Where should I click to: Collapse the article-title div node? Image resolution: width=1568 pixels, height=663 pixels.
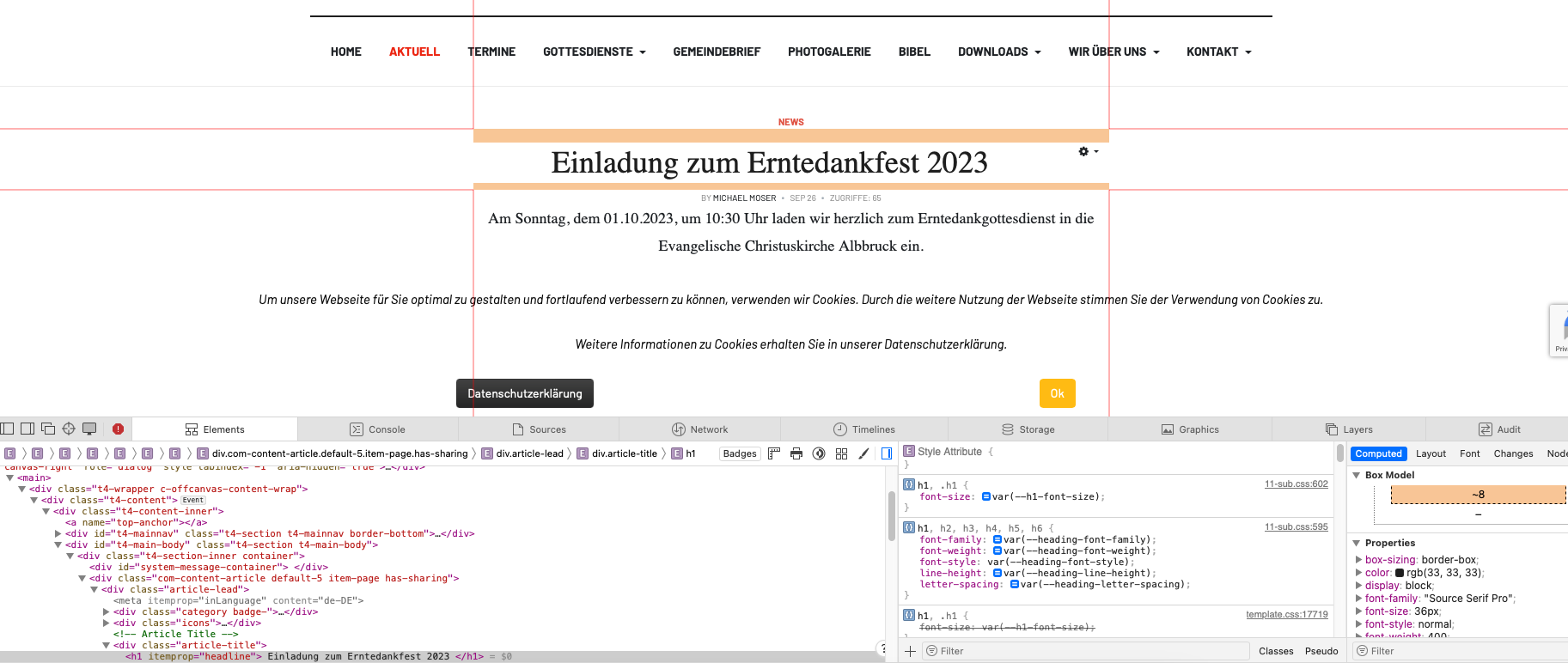(x=107, y=646)
